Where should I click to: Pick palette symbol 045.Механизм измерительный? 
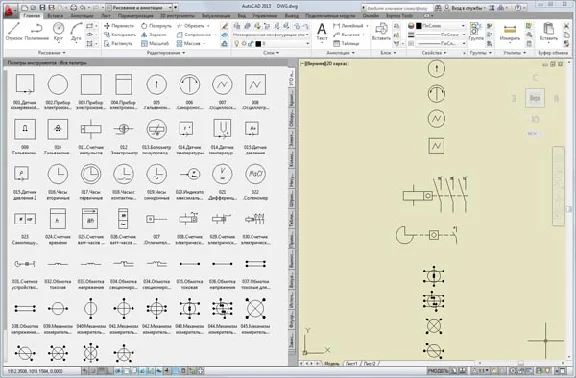[256, 316]
